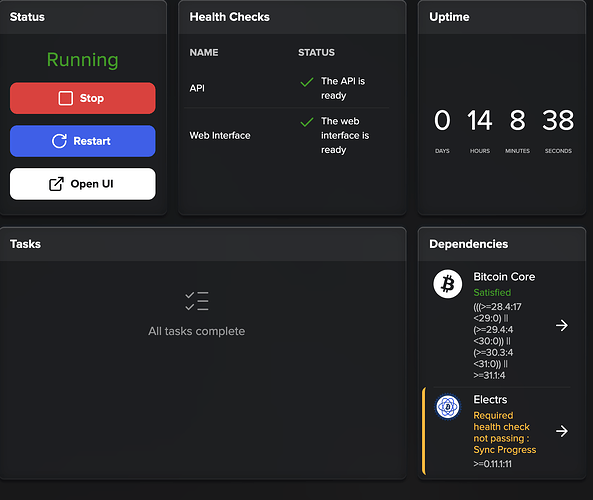Click the circular arrow icon in Restart

point(59,141)
